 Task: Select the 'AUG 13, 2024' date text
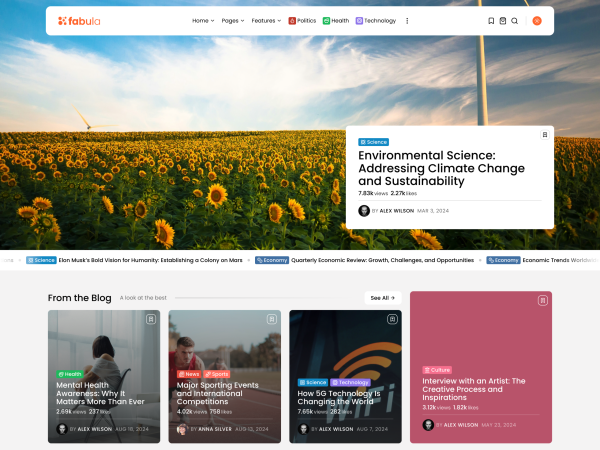coord(251,429)
